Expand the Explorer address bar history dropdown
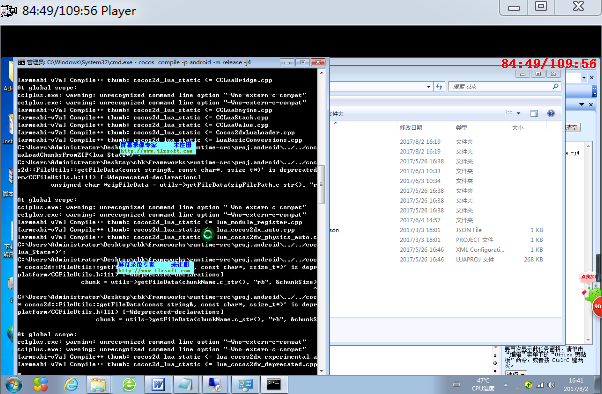Viewport: 602px width, 394px height. coord(428,87)
